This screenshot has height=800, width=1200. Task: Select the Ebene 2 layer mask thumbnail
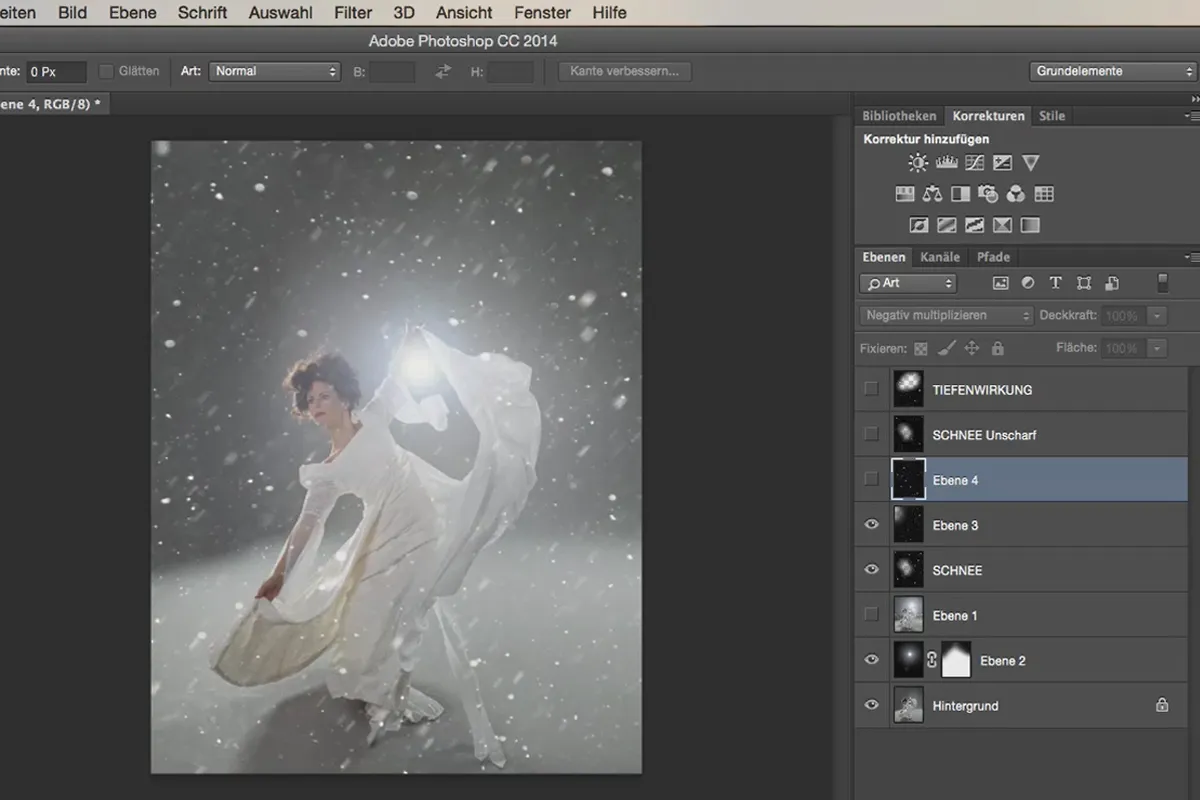click(x=957, y=660)
